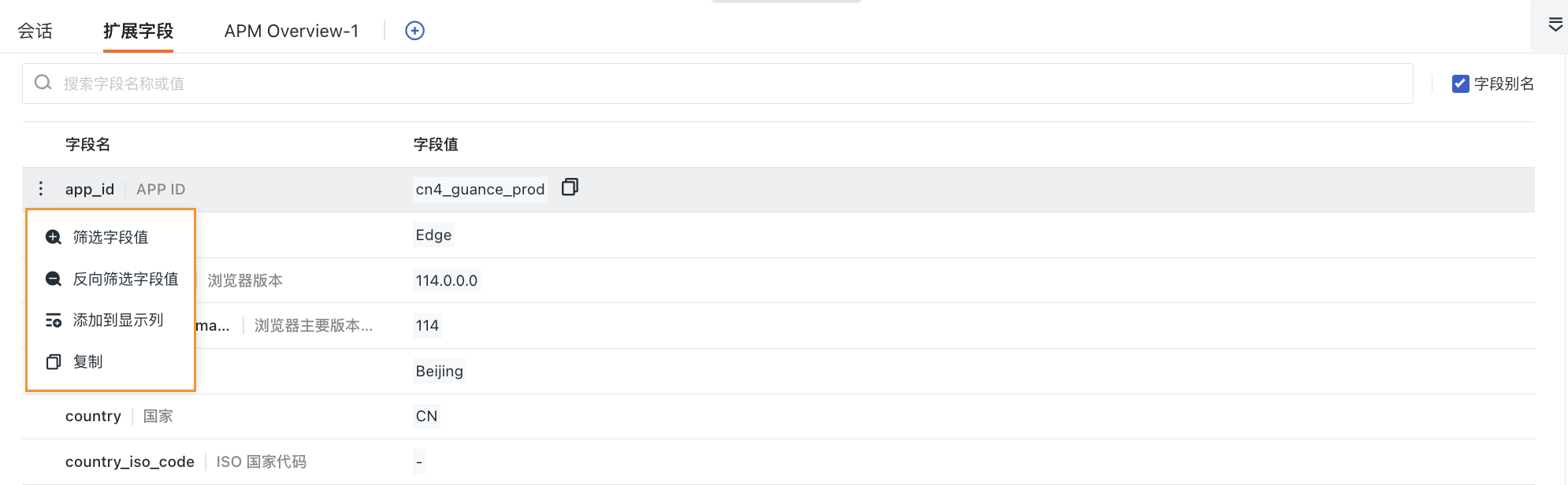1568x485 pixels.
Task: Click the search magnifier icon
Action: [x=43, y=83]
